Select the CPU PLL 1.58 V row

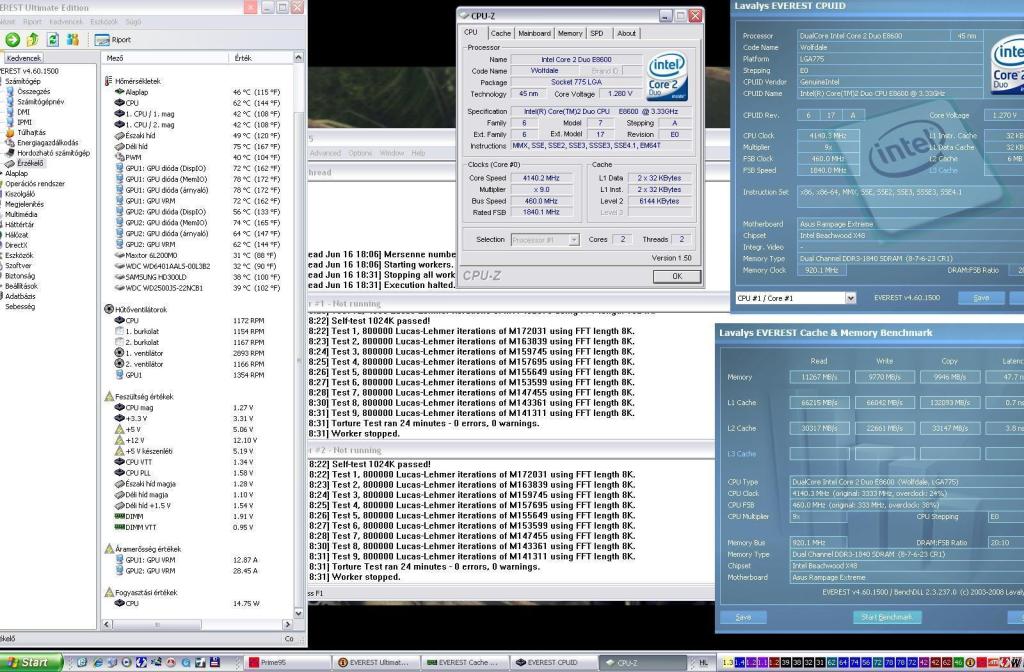(184, 473)
